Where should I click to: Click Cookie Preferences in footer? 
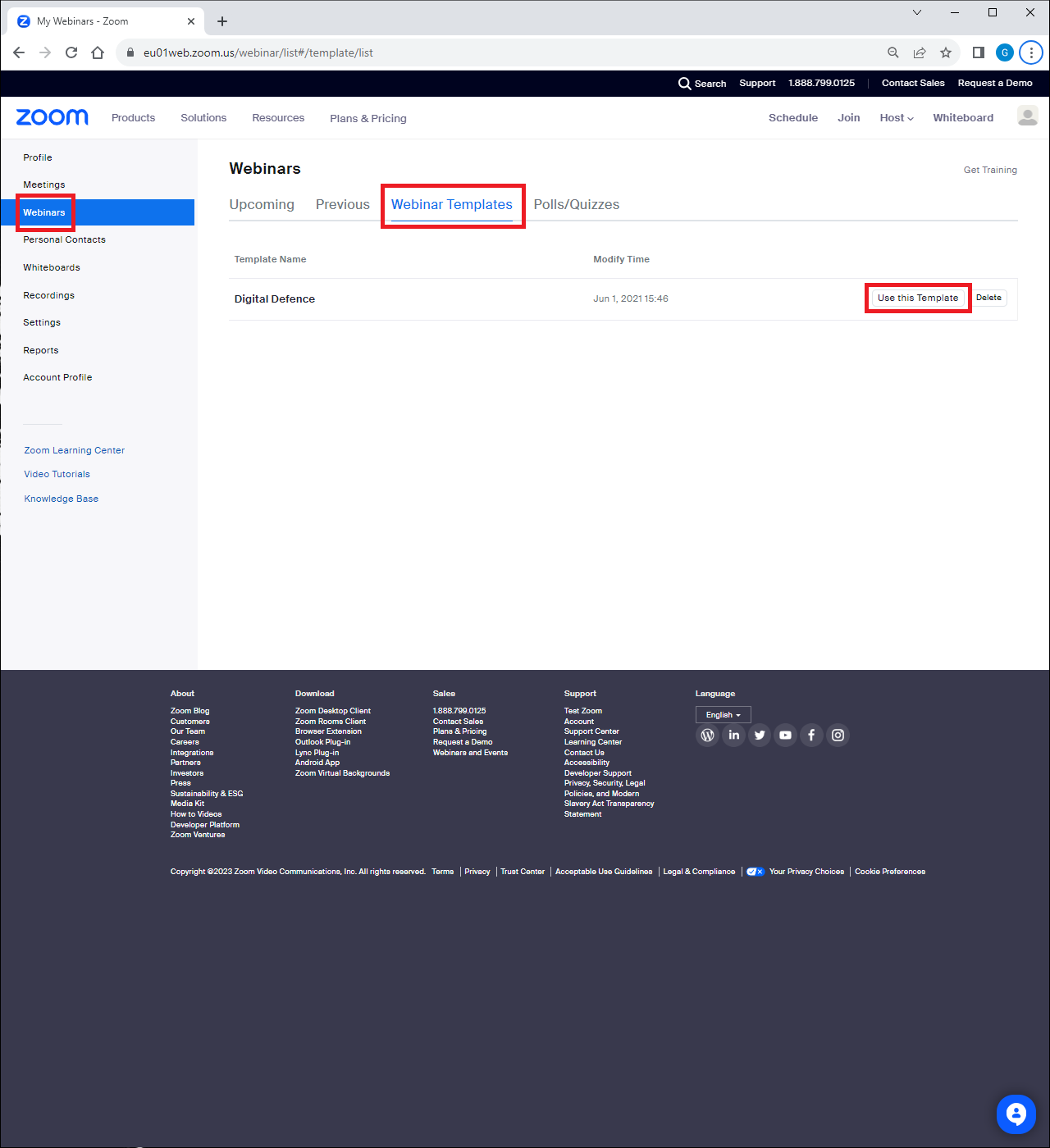pos(890,872)
